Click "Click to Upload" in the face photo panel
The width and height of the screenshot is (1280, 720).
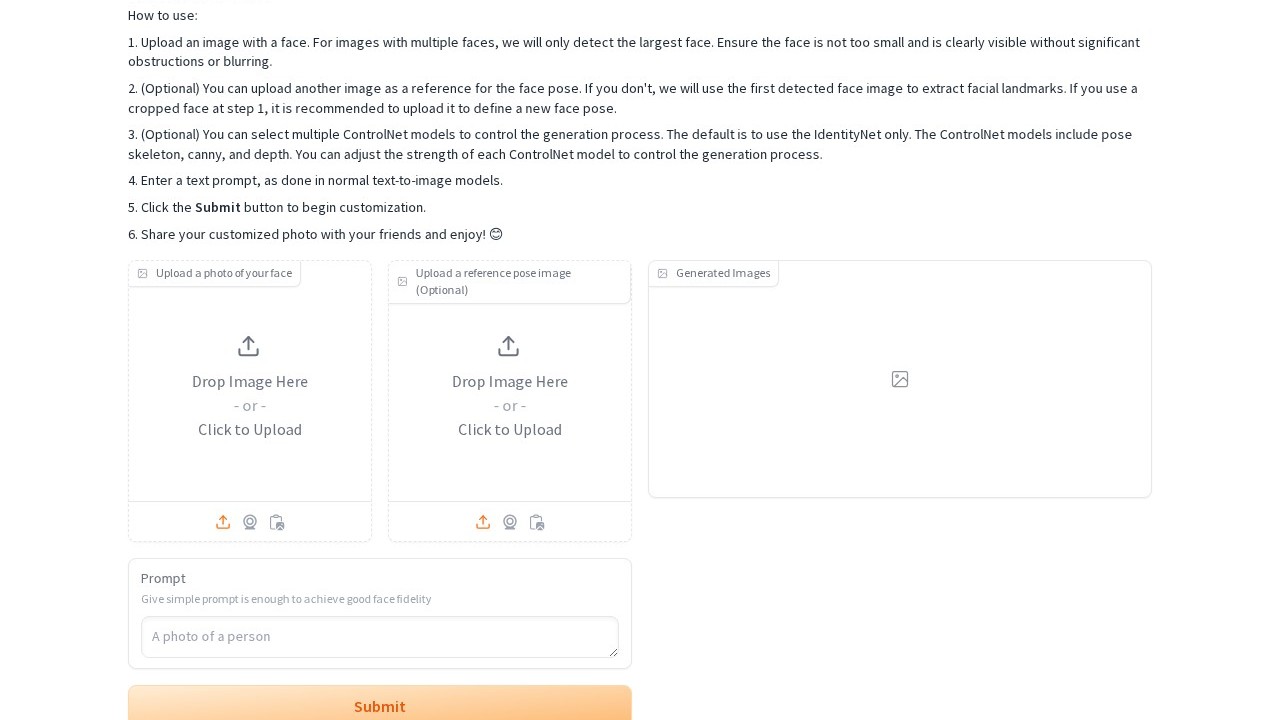(x=250, y=429)
